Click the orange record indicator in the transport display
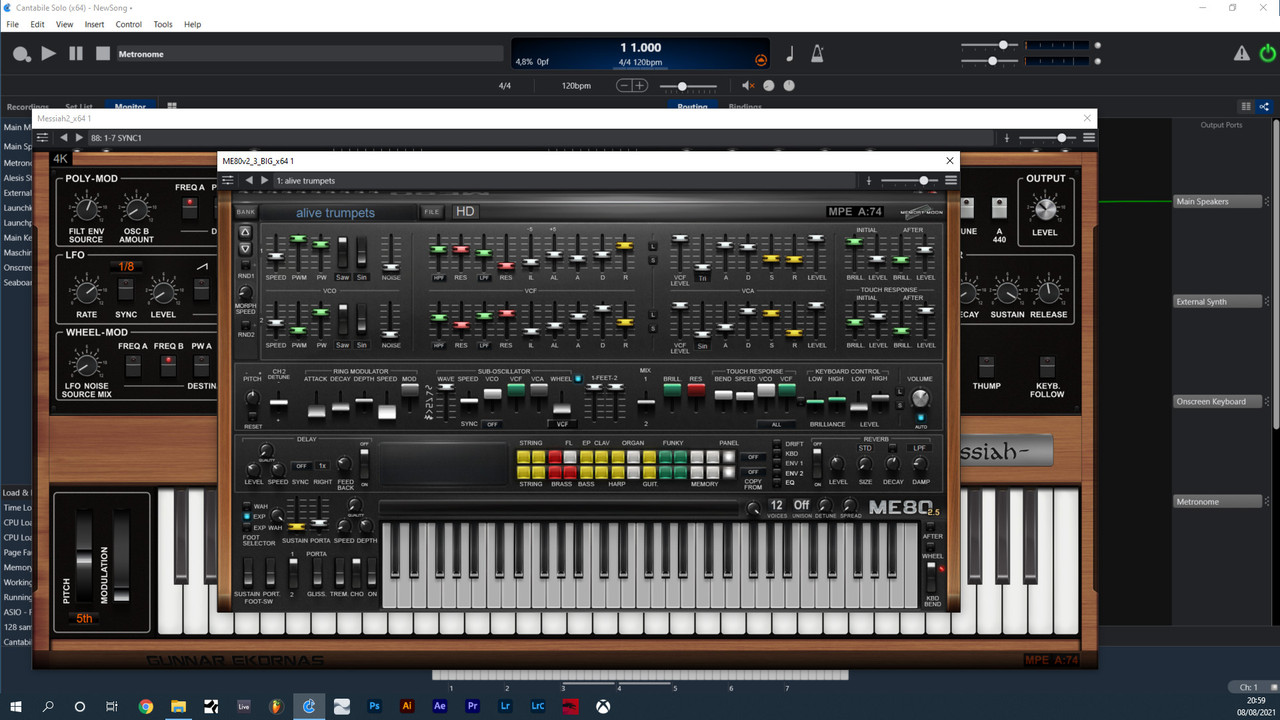The width and height of the screenshot is (1280, 720). click(x=761, y=60)
